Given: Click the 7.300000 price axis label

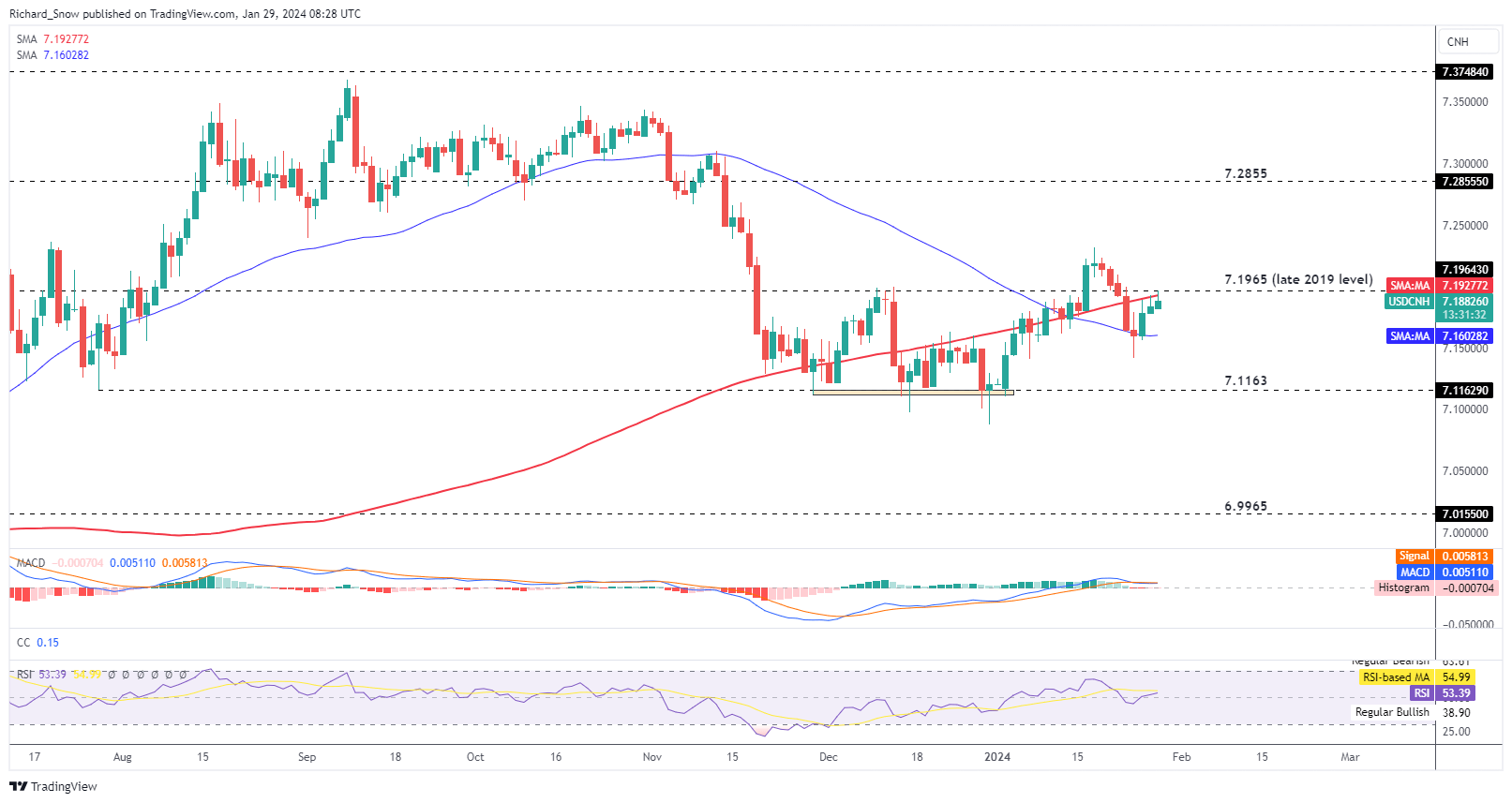Looking at the screenshot, I should pyautogui.click(x=1464, y=164).
